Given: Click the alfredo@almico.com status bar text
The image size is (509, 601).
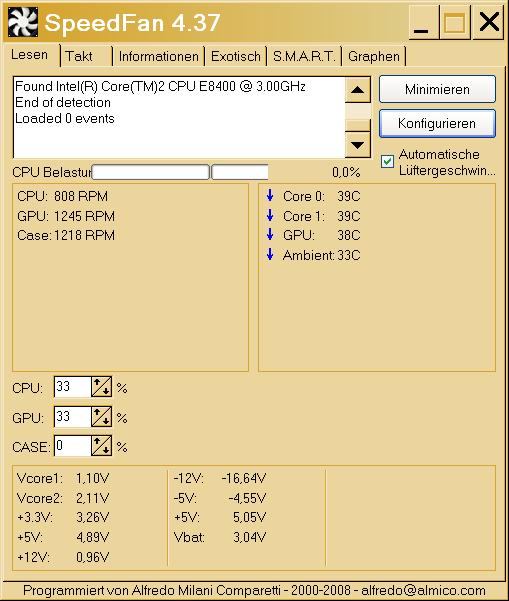Looking at the screenshot, I should (424, 590).
